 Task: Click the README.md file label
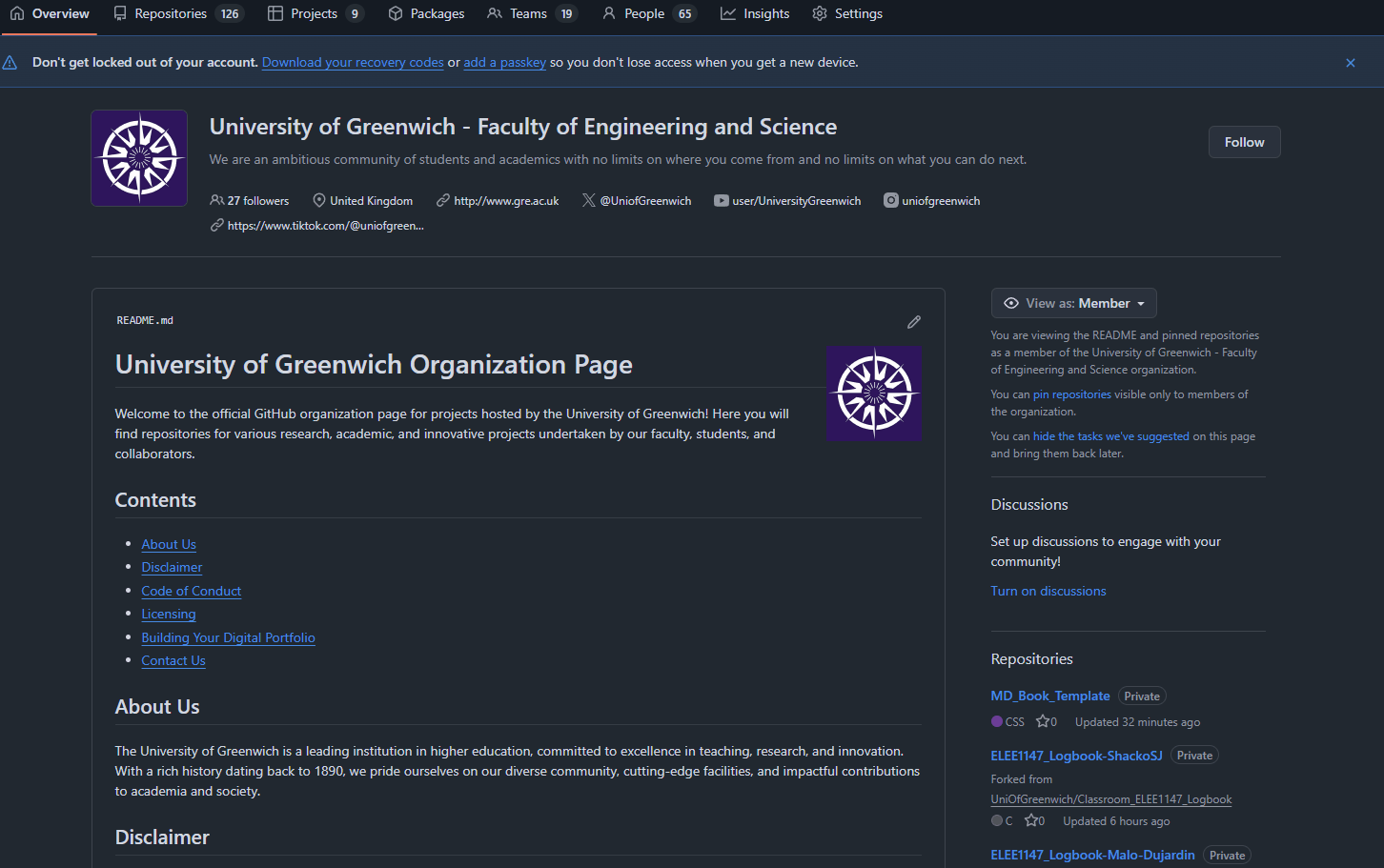pos(145,321)
